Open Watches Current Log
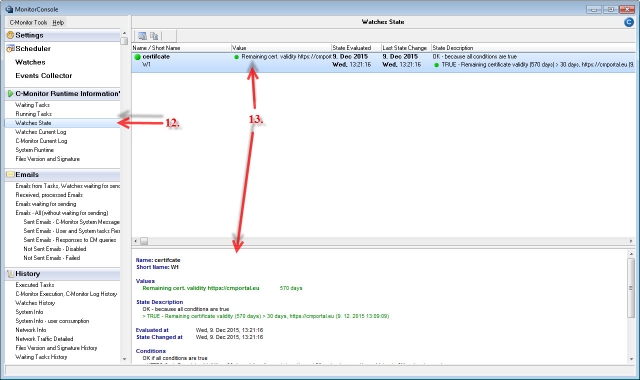 click(x=41, y=132)
